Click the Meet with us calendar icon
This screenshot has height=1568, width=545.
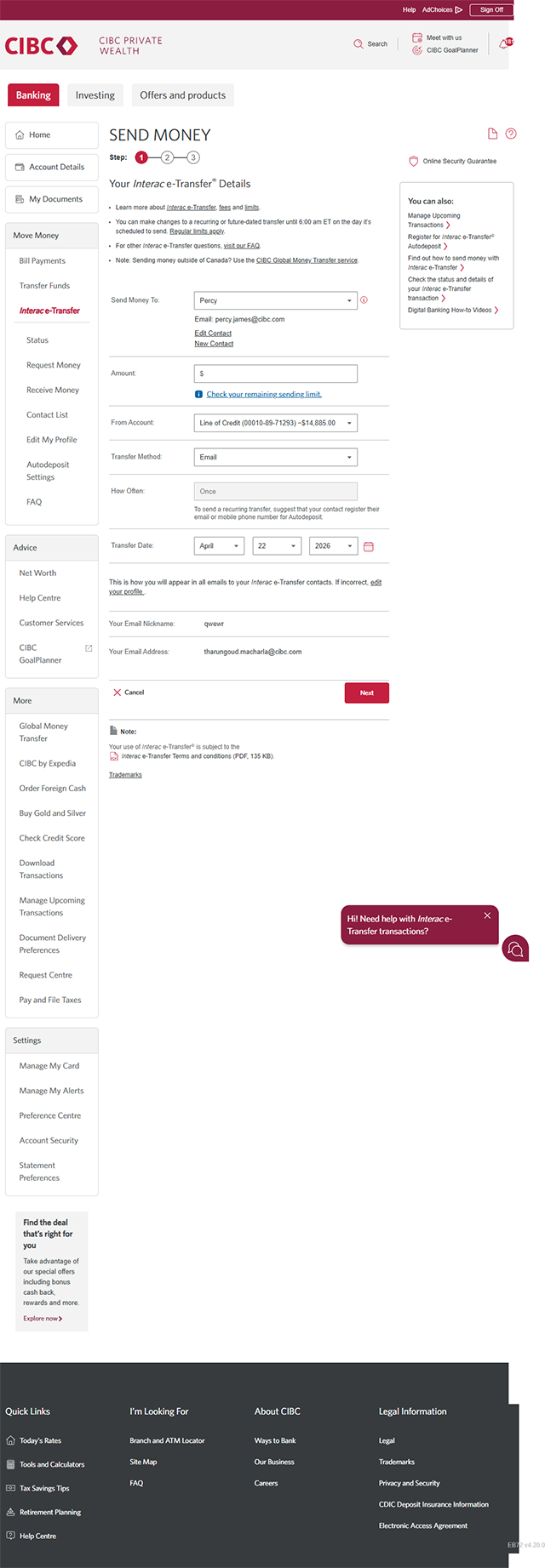pos(417,37)
